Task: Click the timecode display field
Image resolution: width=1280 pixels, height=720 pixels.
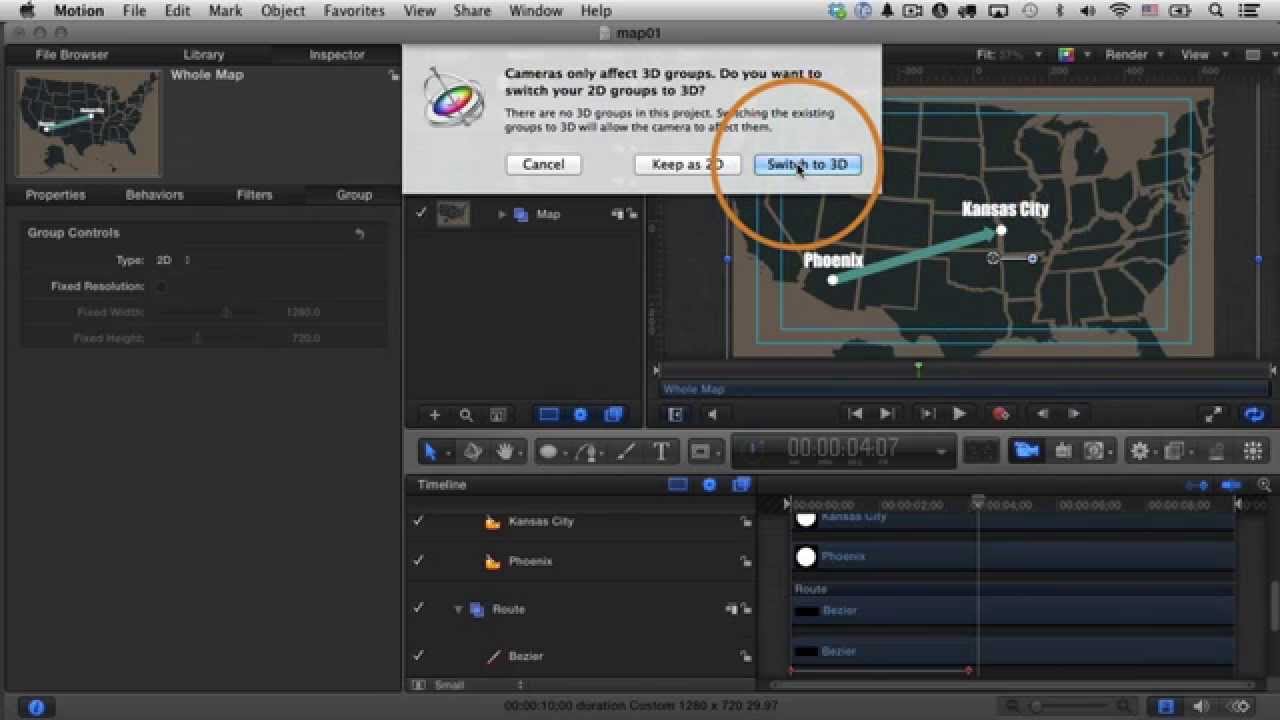Action: tap(843, 450)
